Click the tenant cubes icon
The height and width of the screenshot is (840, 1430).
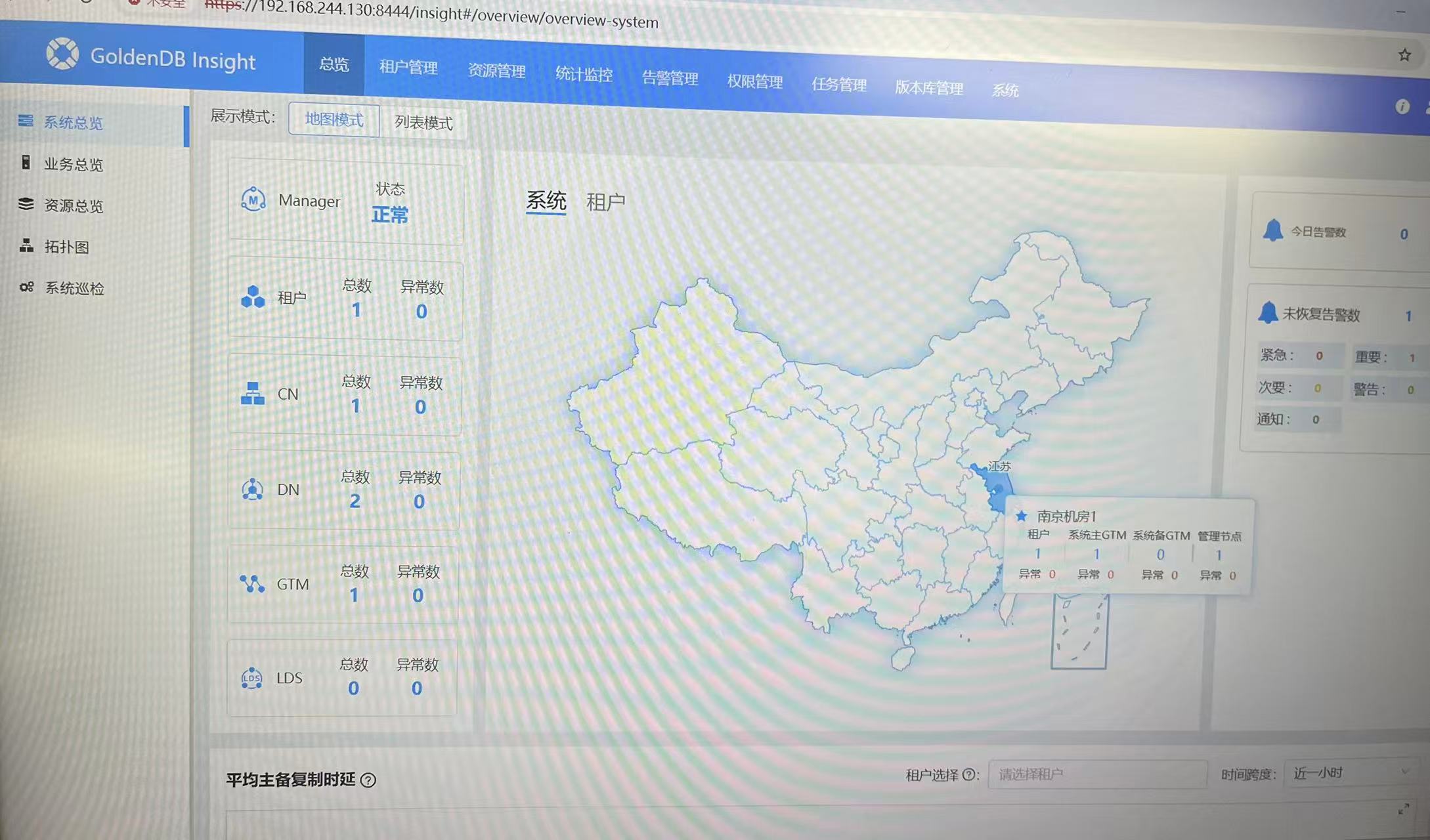pyautogui.click(x=253, y=297)
